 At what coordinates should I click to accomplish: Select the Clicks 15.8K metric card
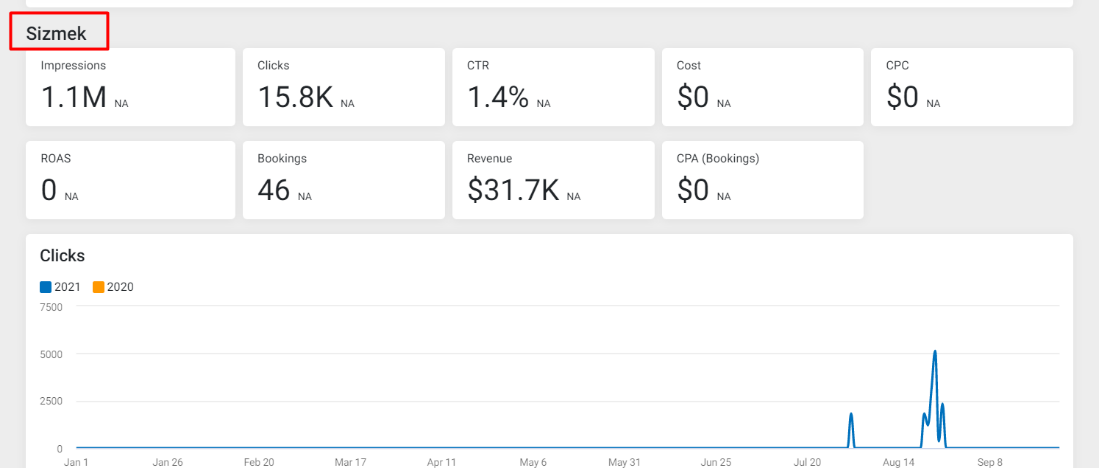pos(343,87)
